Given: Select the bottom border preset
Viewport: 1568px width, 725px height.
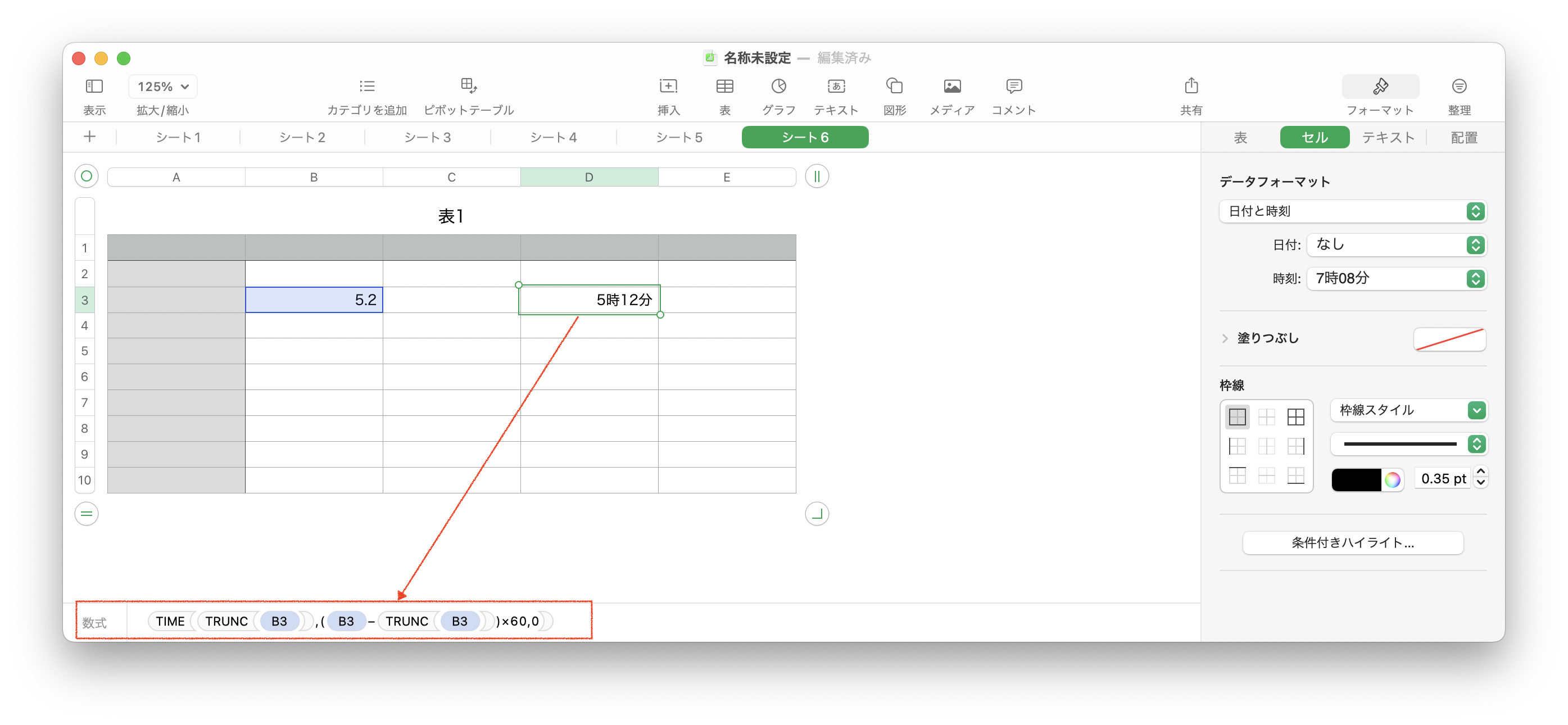Looking at the screenshot, I should point(1295,475).
